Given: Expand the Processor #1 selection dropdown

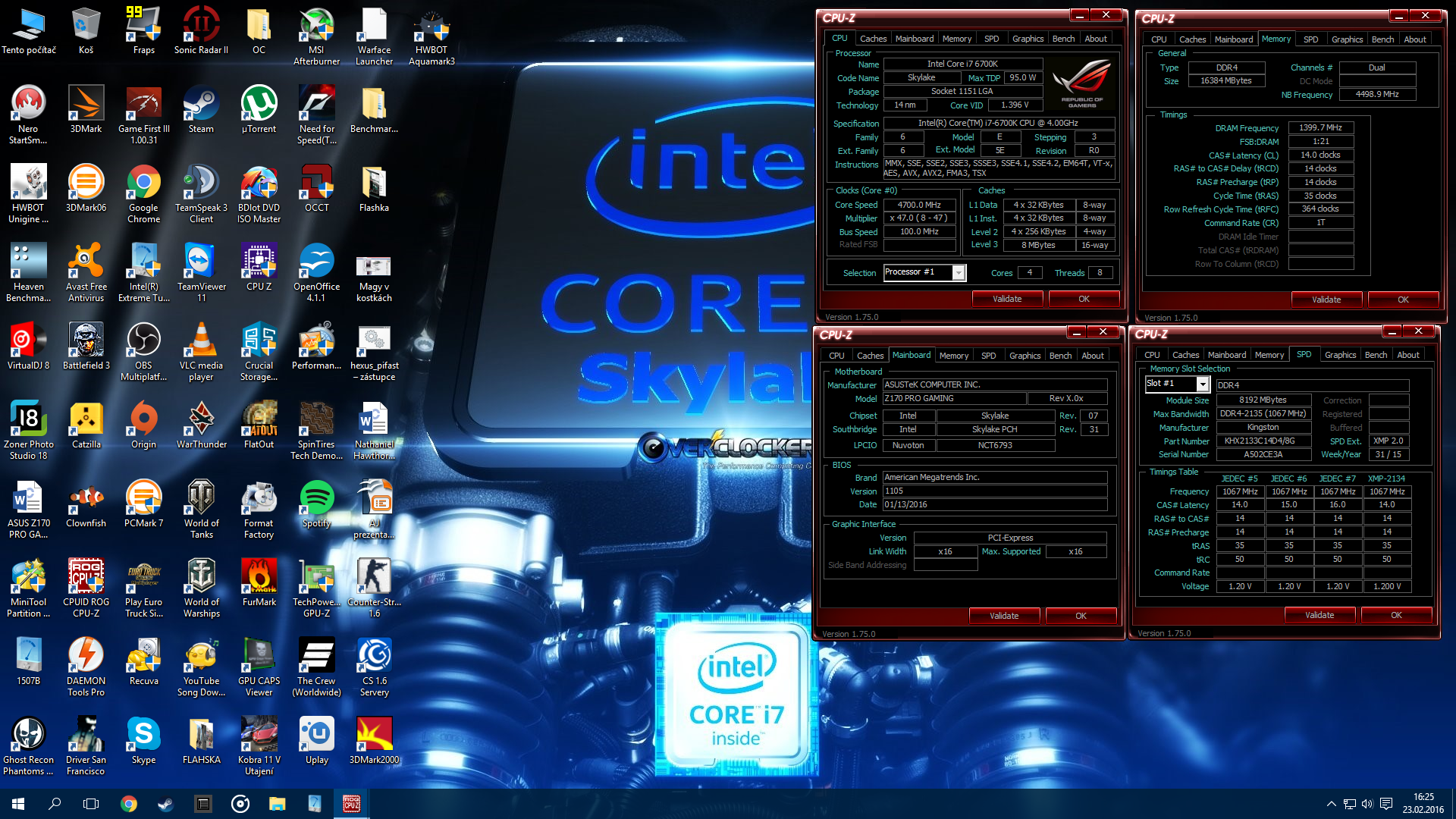Looking at the screenshot, I should tap(959, 273).
